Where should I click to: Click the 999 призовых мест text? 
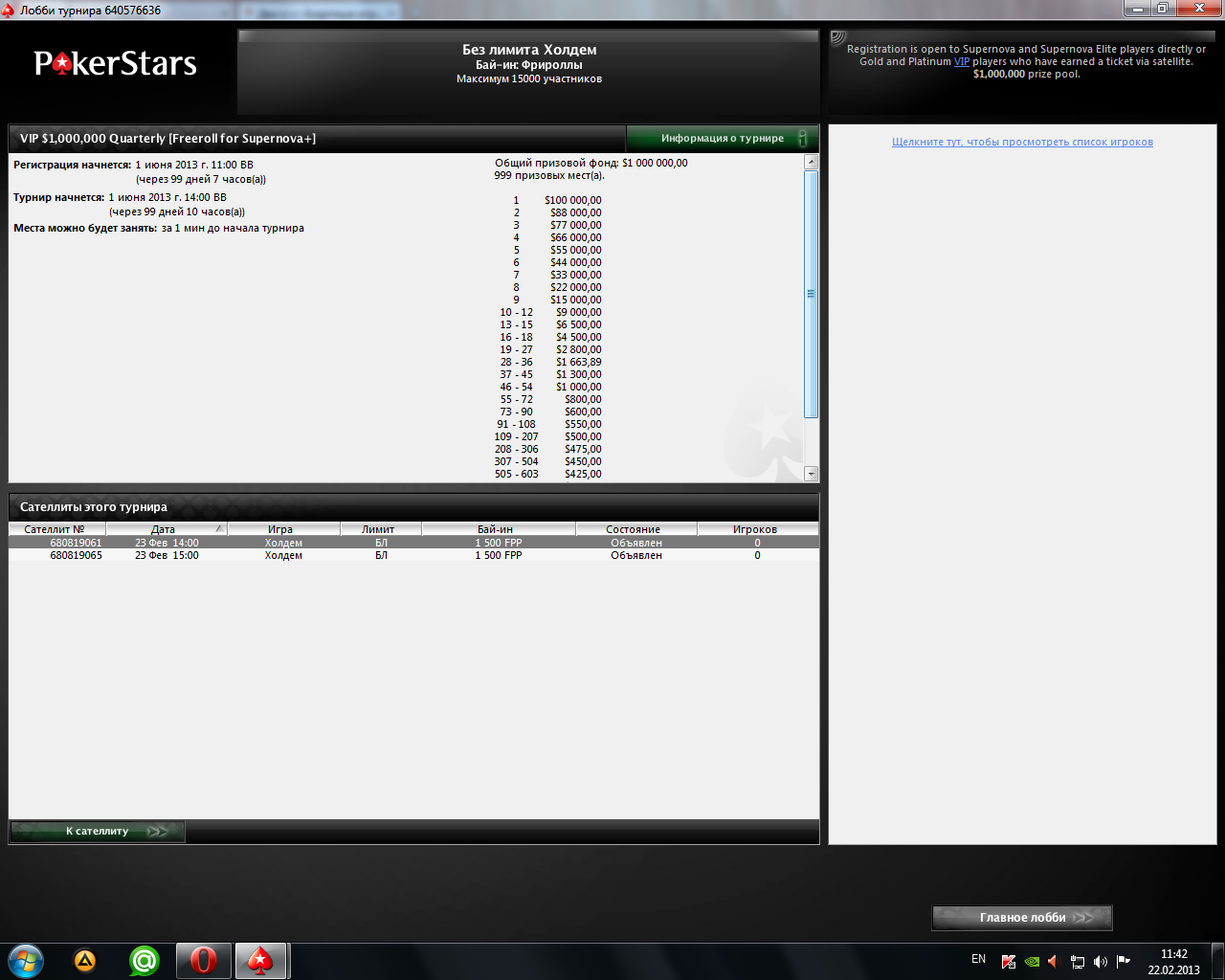(549, 175)
